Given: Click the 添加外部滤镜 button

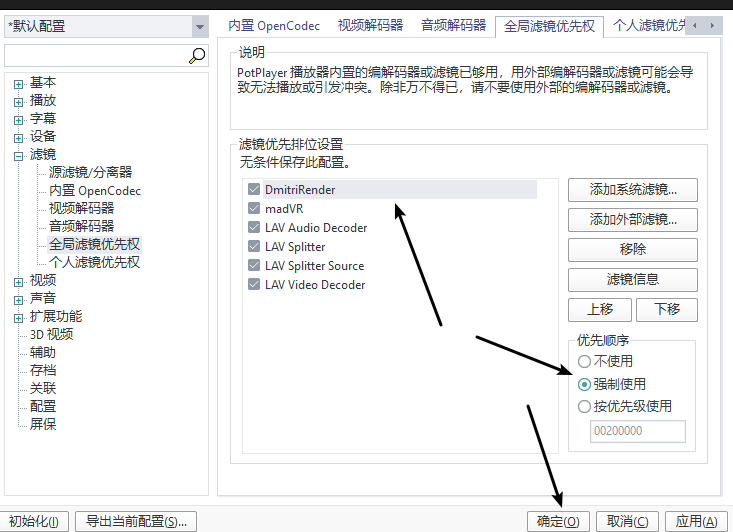Looking at the screenshot, I should click(x=633, y=220).
